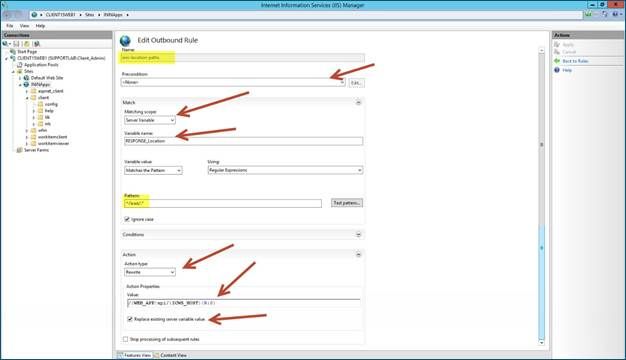Click the Apply icon in Actions pane
Image resolution: width=626 pixels, height=360 pixels.
557,44
